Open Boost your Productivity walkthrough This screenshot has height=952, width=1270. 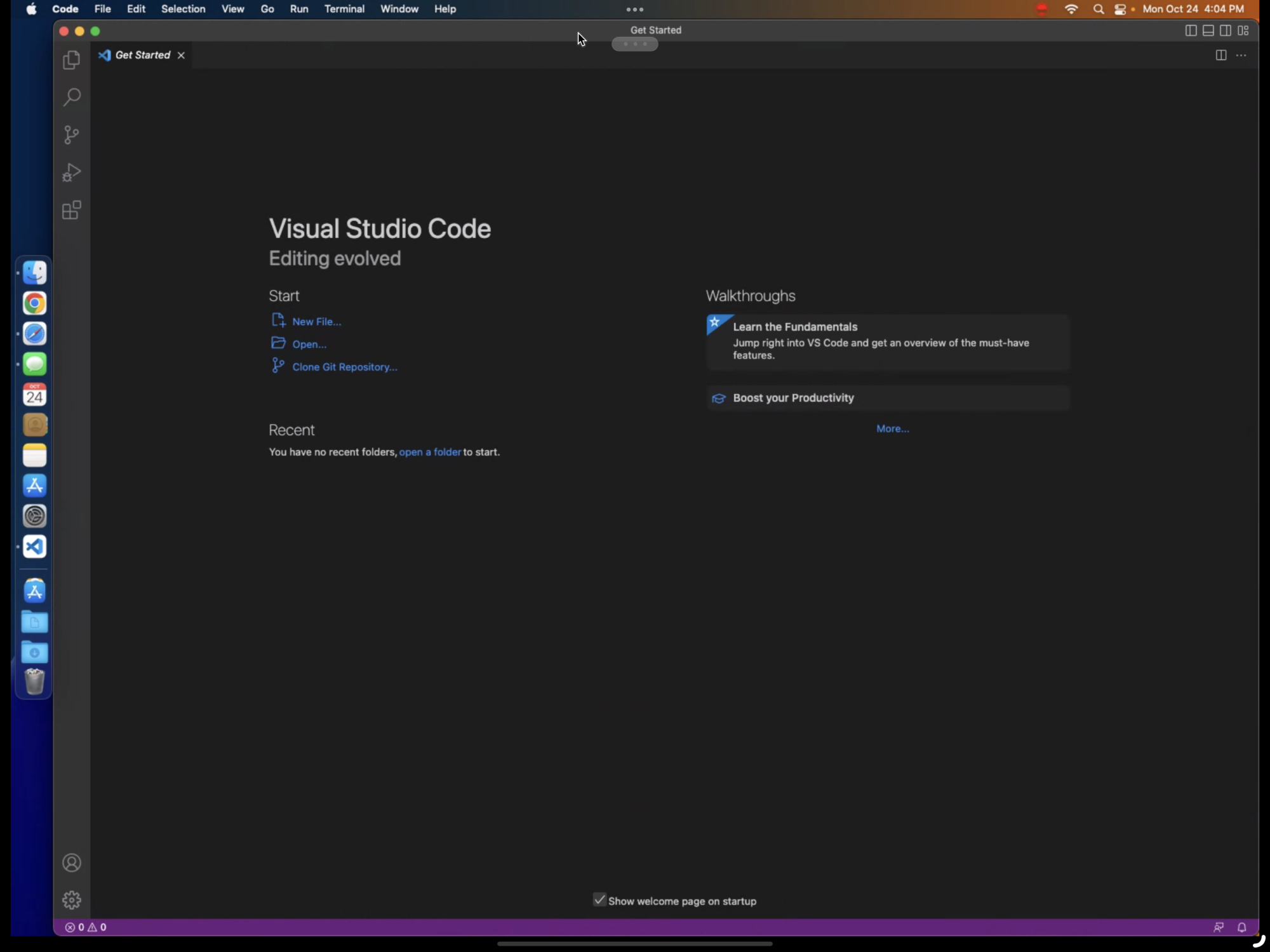coord(888,398)
